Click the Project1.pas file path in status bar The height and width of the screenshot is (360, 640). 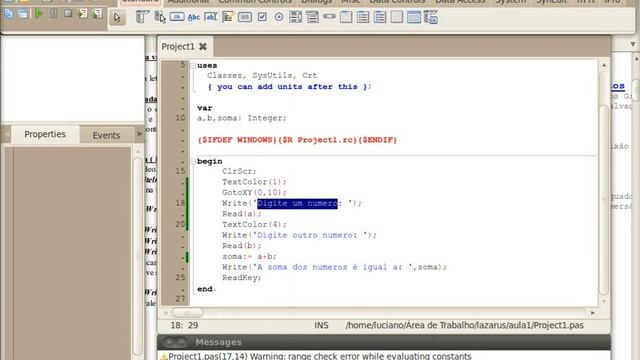click(464, 325)
